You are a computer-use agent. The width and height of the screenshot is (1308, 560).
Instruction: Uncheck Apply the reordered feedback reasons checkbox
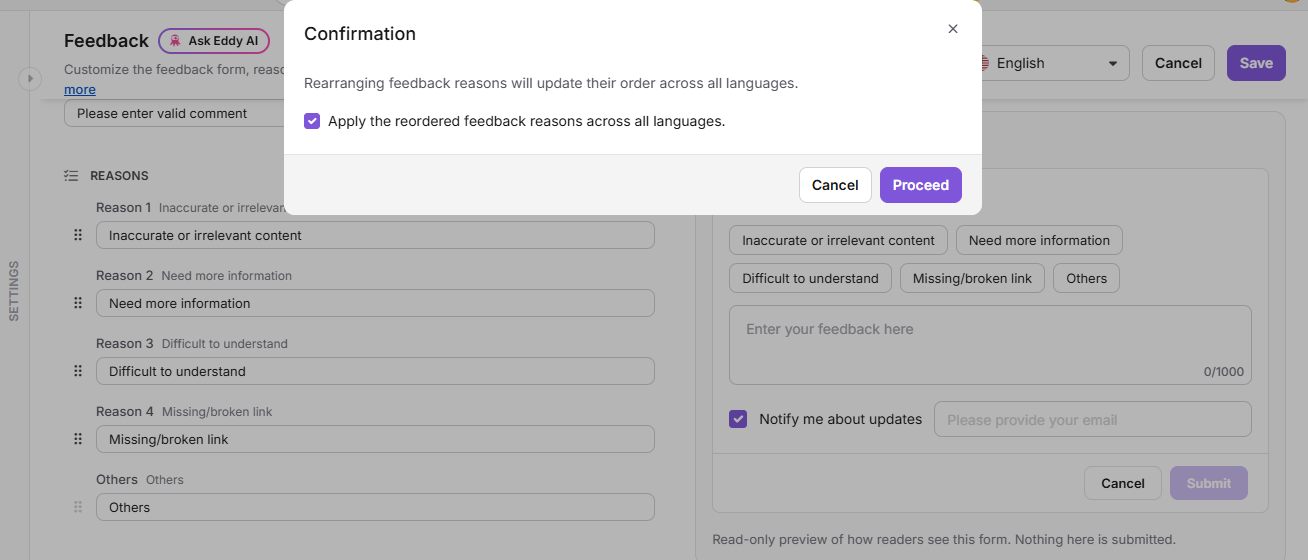pyautogui.click(x=312, y=121)
